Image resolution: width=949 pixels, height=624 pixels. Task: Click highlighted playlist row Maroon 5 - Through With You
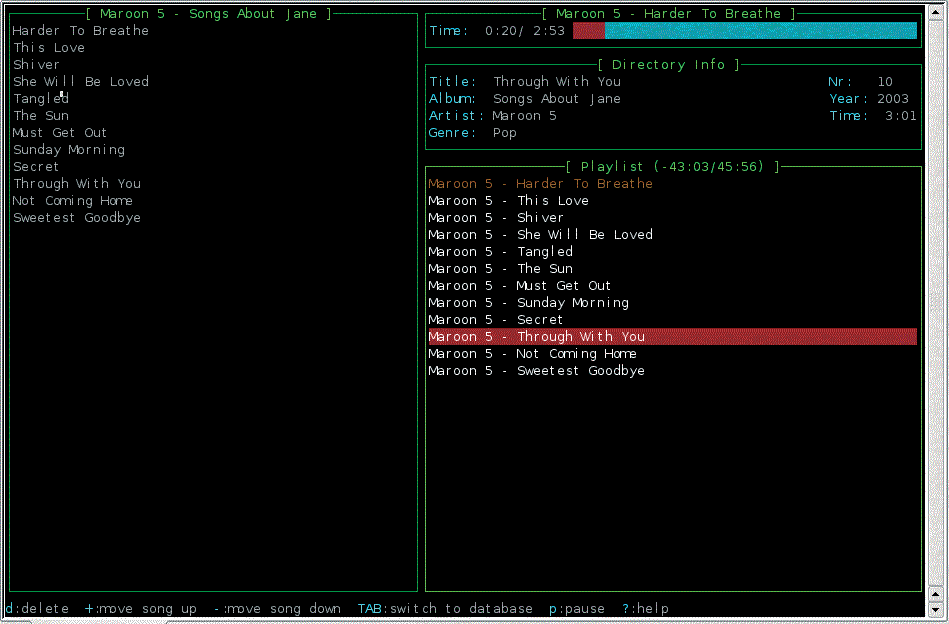672,337
